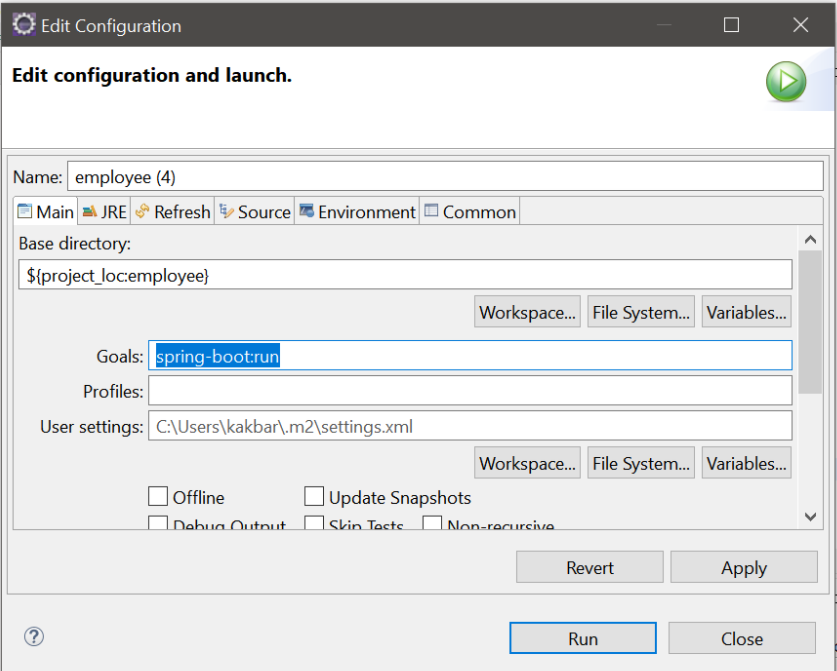This screenshot has width=837, height=671.
Task: Click the Apply button
Action: [x=744, y=567]
